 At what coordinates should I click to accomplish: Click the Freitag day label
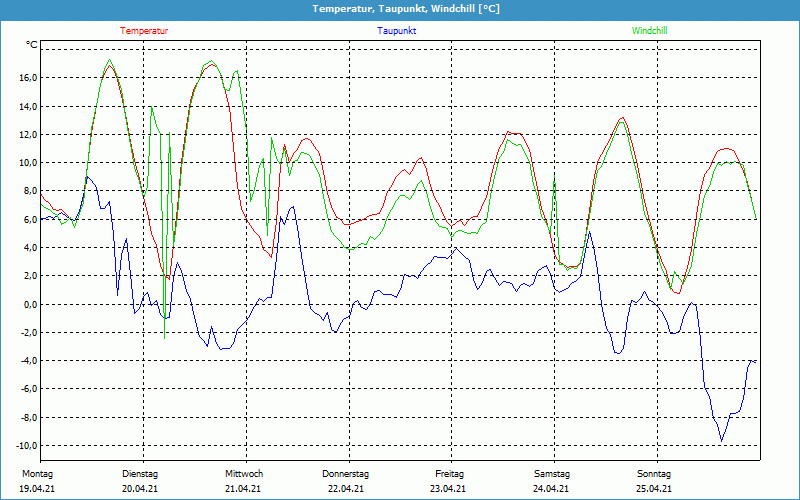tap(449, 474)
